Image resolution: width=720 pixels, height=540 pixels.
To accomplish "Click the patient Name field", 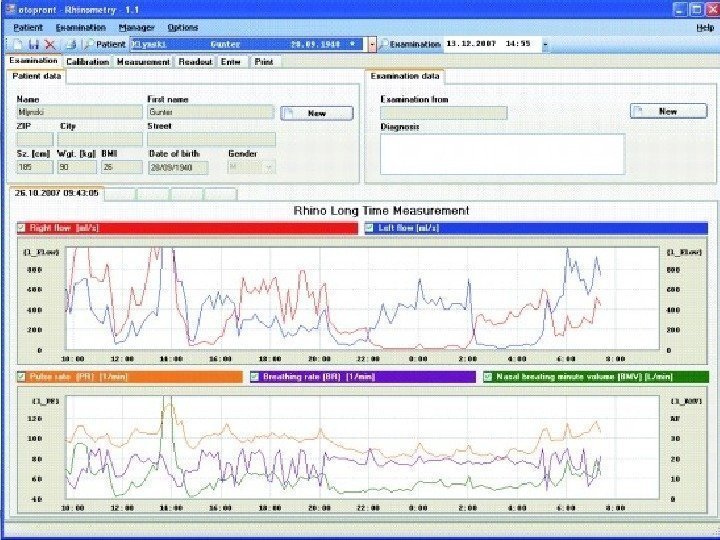I will coord(79,112).
